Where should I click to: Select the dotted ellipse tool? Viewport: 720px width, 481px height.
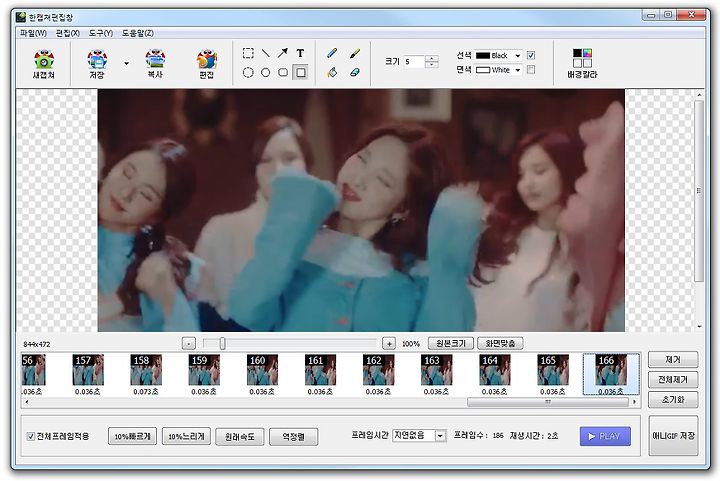click(248, 73)
